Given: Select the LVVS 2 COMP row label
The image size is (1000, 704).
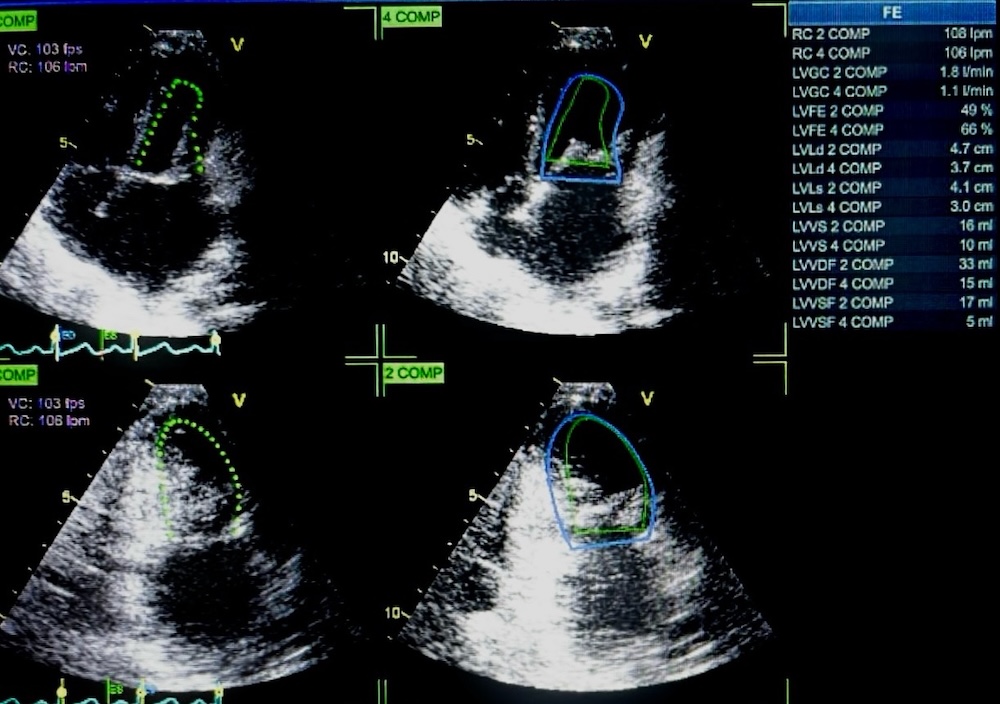Looking at the screenshot, I should (838, 226).
